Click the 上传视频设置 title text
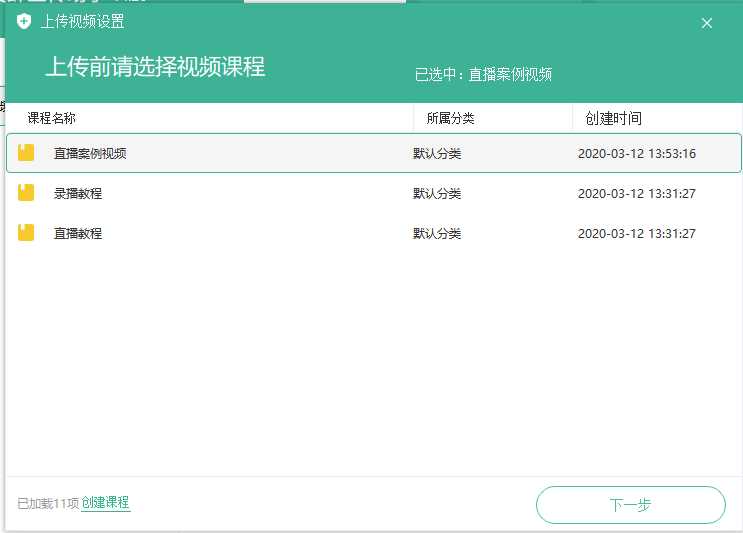 (83, 22)
